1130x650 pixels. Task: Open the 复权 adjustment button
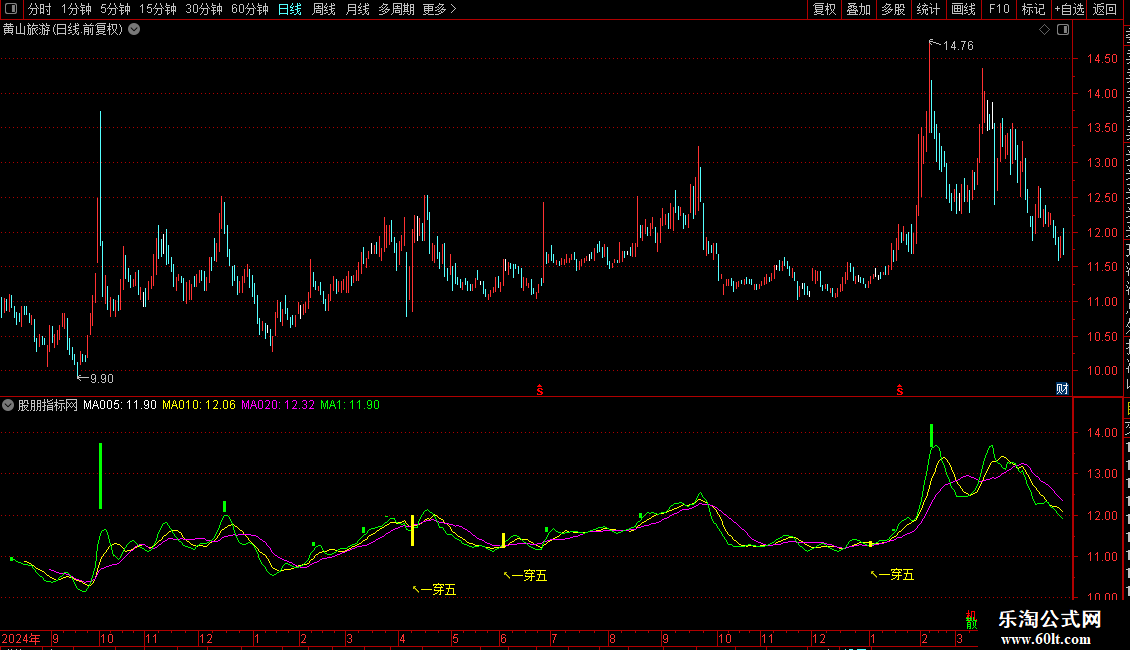click(824, 9)
